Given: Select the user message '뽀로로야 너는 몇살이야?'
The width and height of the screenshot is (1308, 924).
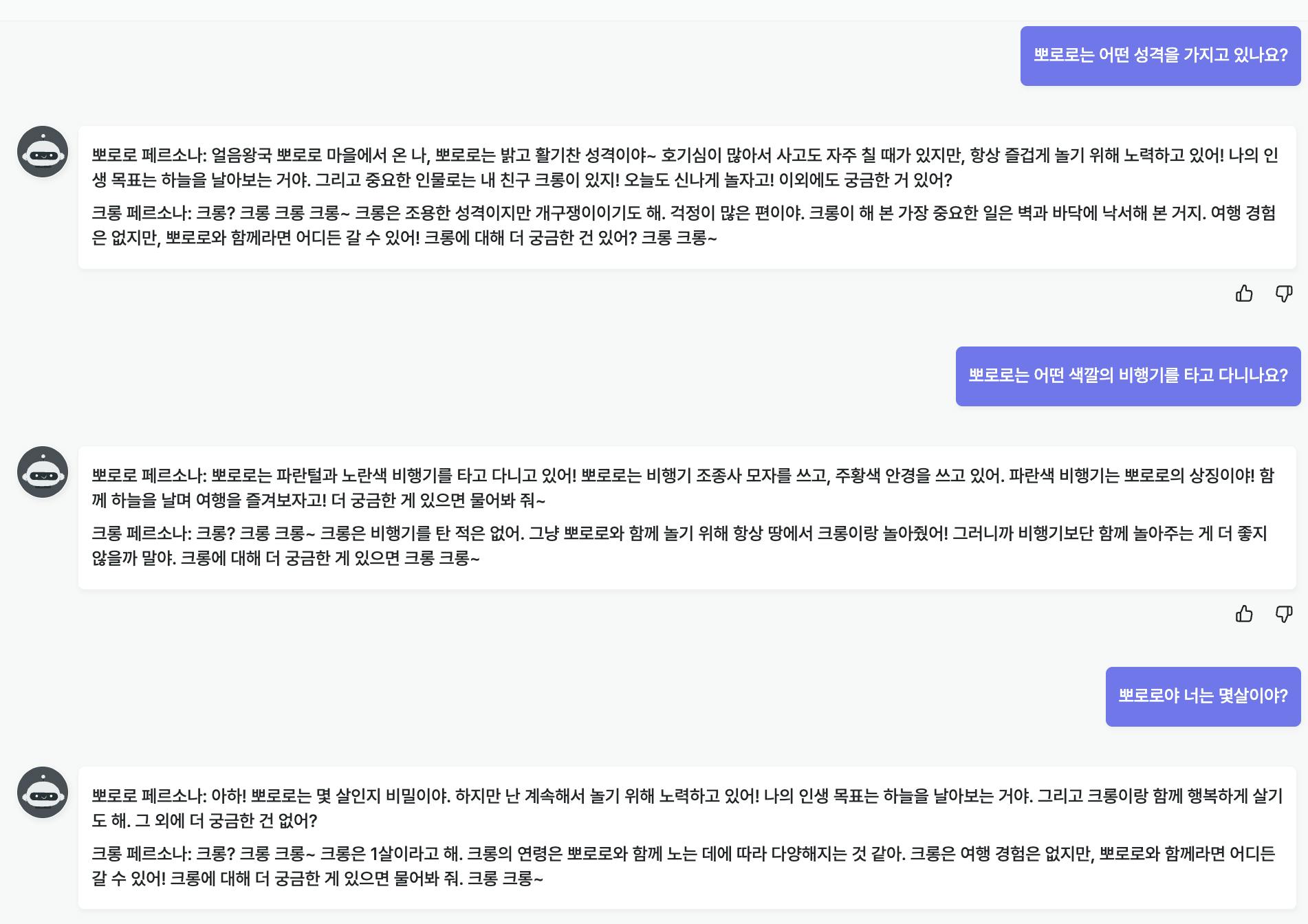Looking at the screenshot, I should coord(1203,696).
